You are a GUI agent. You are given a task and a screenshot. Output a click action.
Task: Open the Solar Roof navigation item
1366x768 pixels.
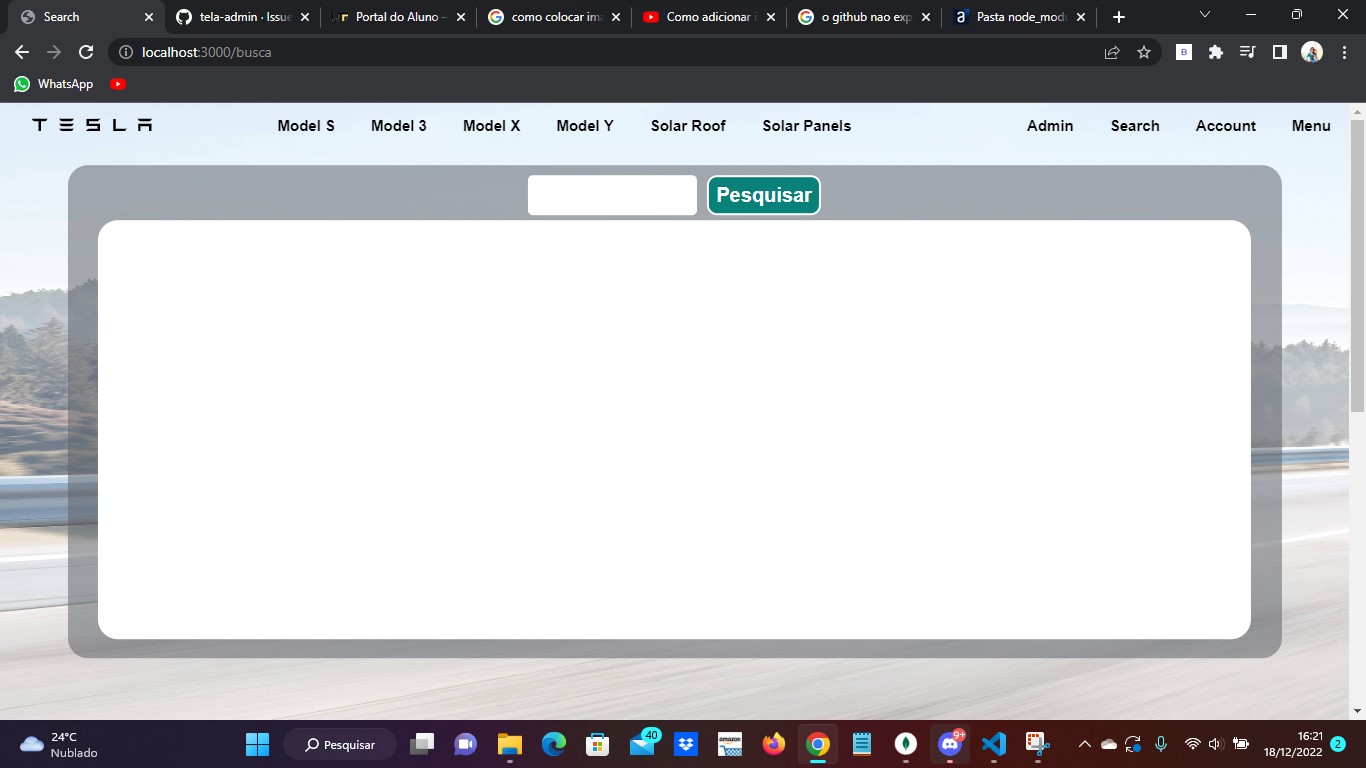(x=688, y=125)
